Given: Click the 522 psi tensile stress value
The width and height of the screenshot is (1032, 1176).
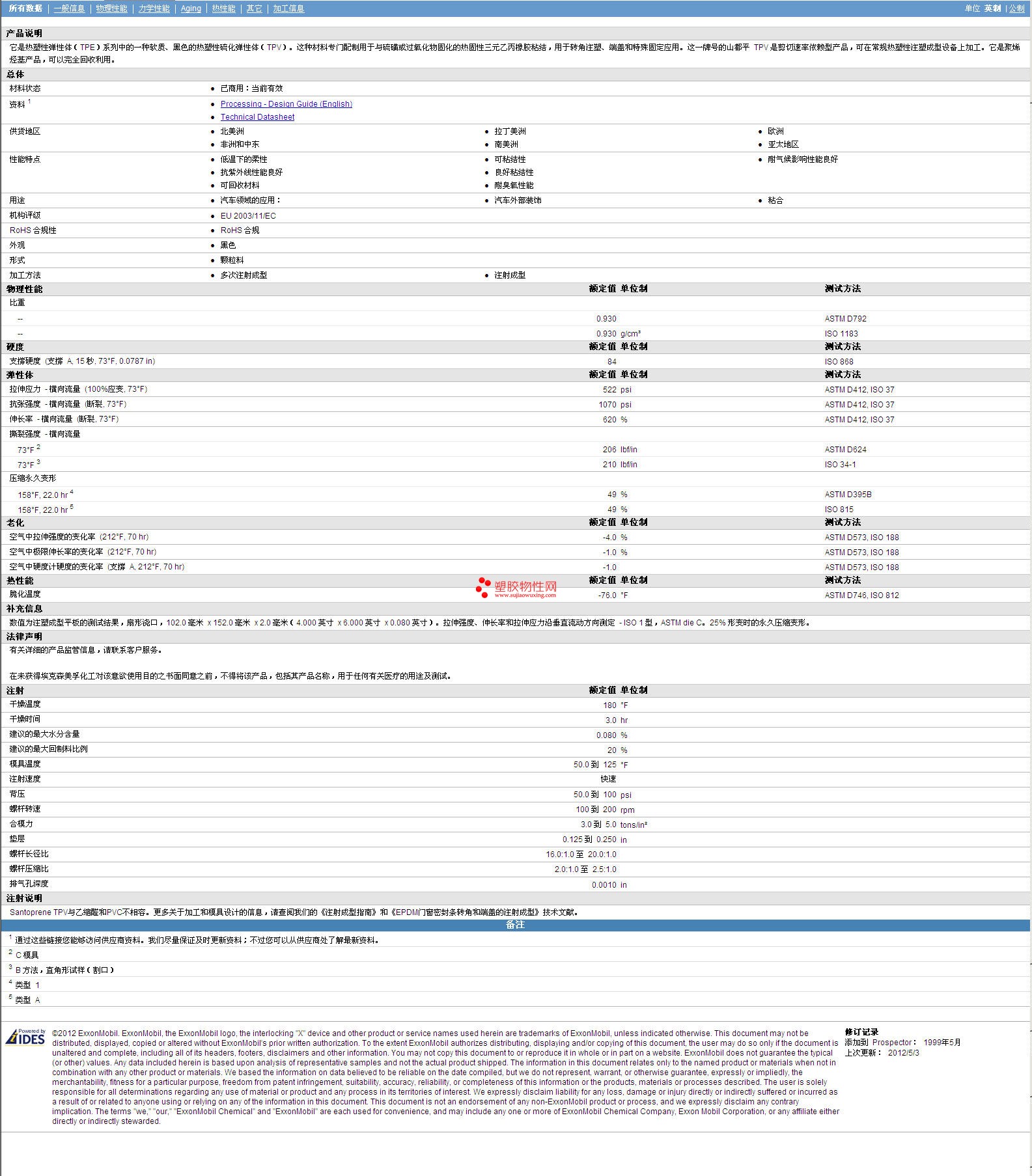Looking at the screenshot, I should tap(617, 390).
